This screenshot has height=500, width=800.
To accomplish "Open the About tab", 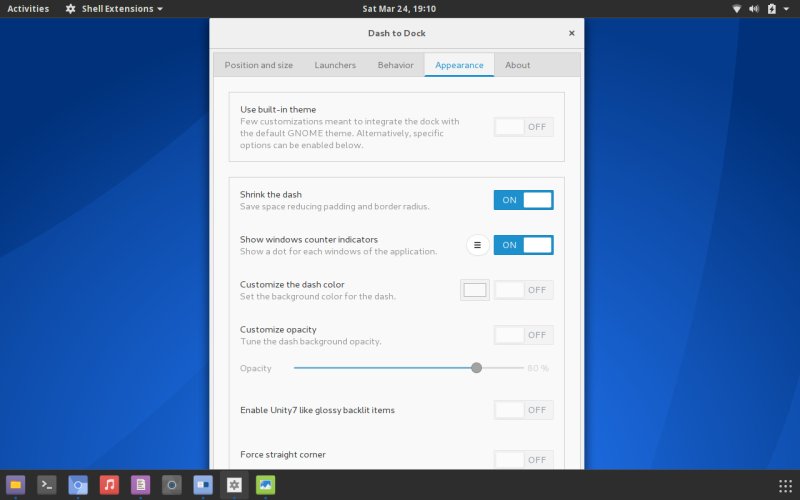I will coord(517,65).
